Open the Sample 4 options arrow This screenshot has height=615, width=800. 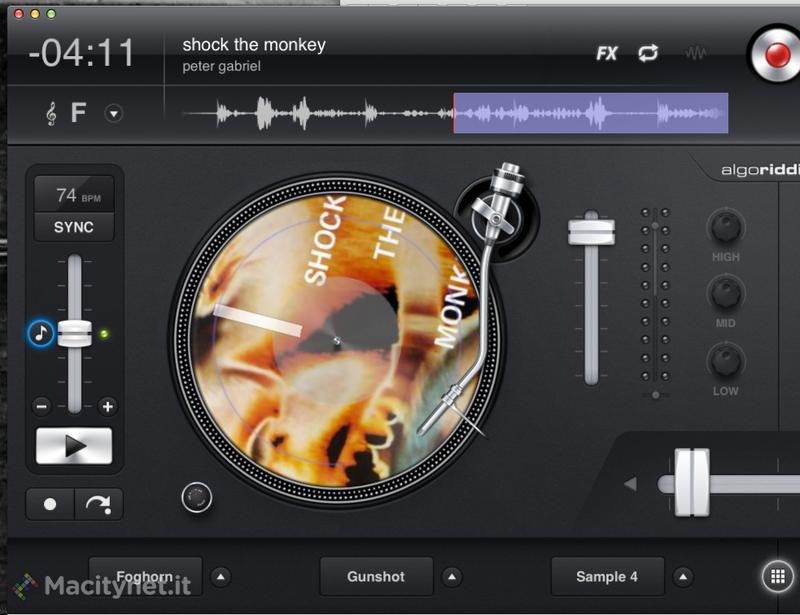click(683, 577)
